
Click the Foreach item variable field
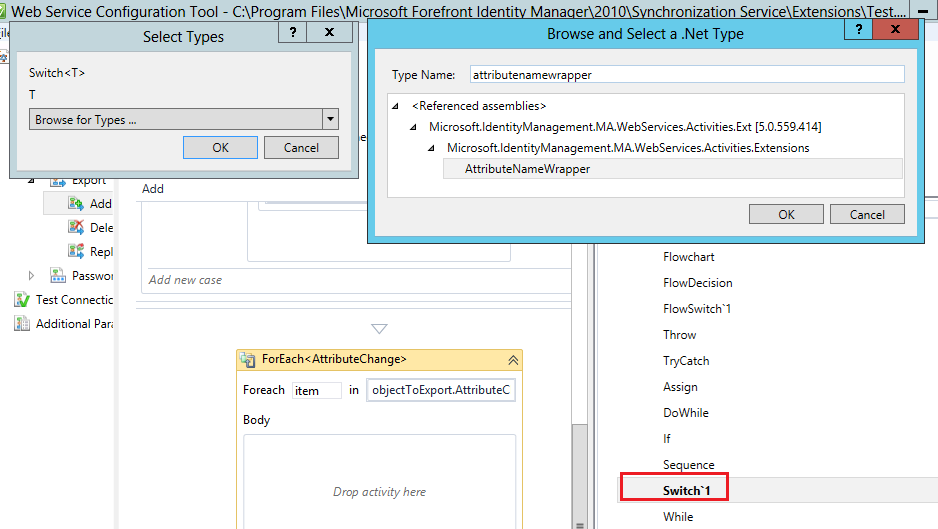(x=316, y=390)
